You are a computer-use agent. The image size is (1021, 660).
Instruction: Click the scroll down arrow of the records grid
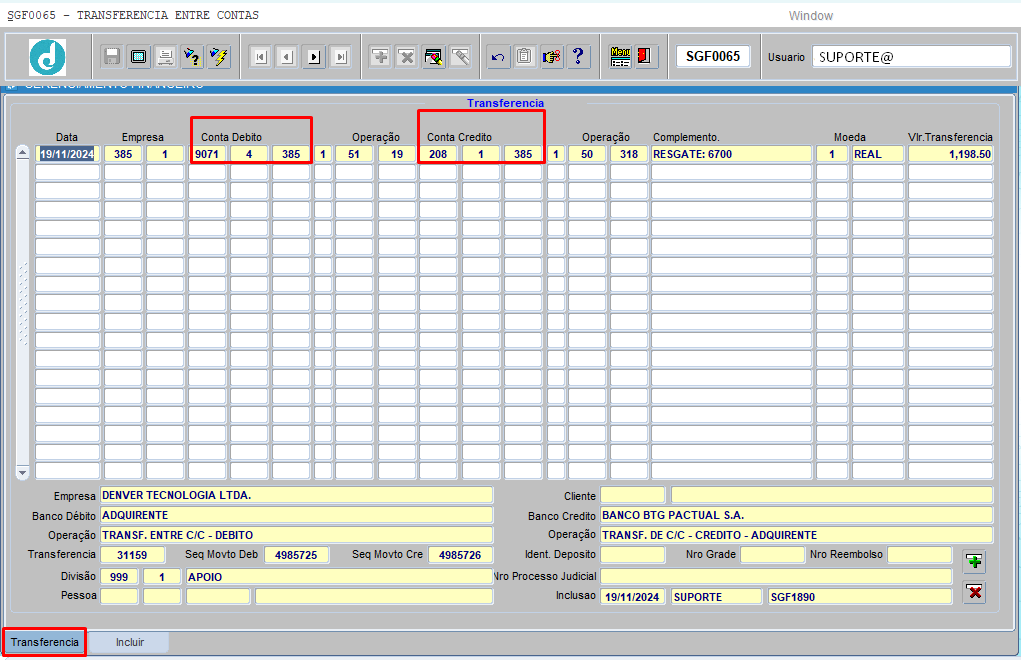coord(23,471)
